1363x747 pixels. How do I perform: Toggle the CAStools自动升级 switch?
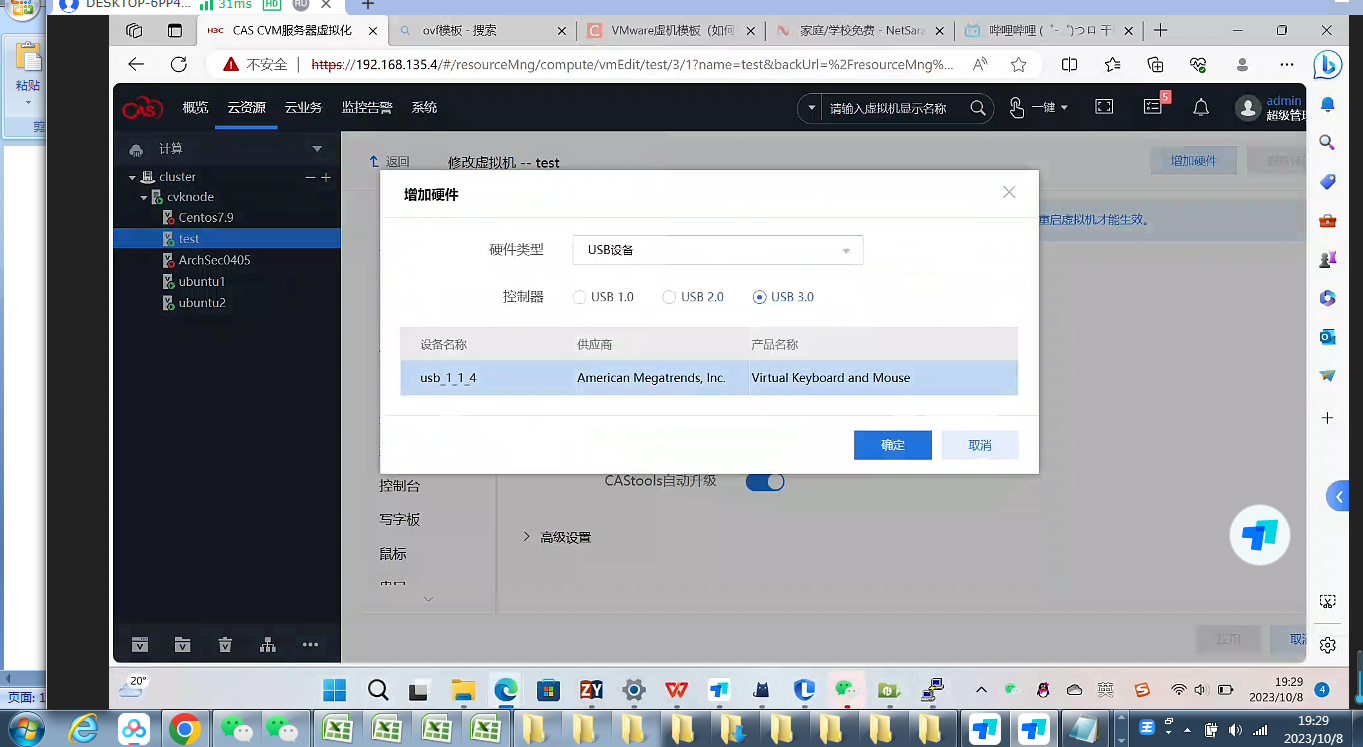click(x=765, y=481)
